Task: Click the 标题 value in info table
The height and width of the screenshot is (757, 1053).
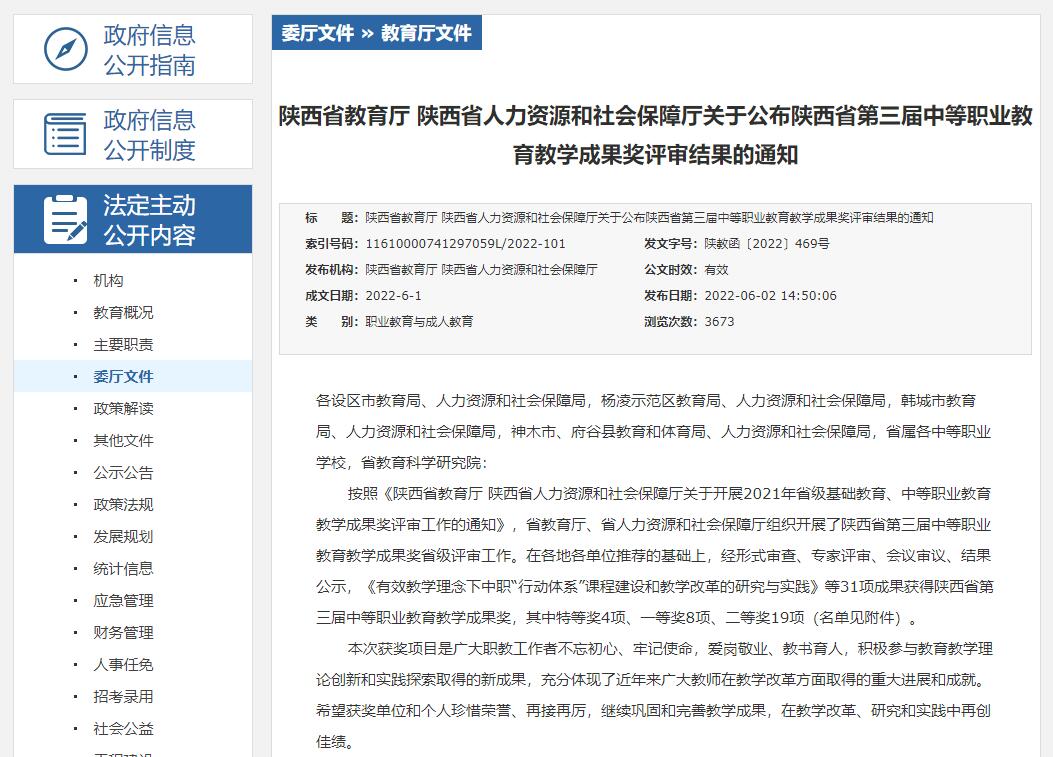Action: click(649, 218)
